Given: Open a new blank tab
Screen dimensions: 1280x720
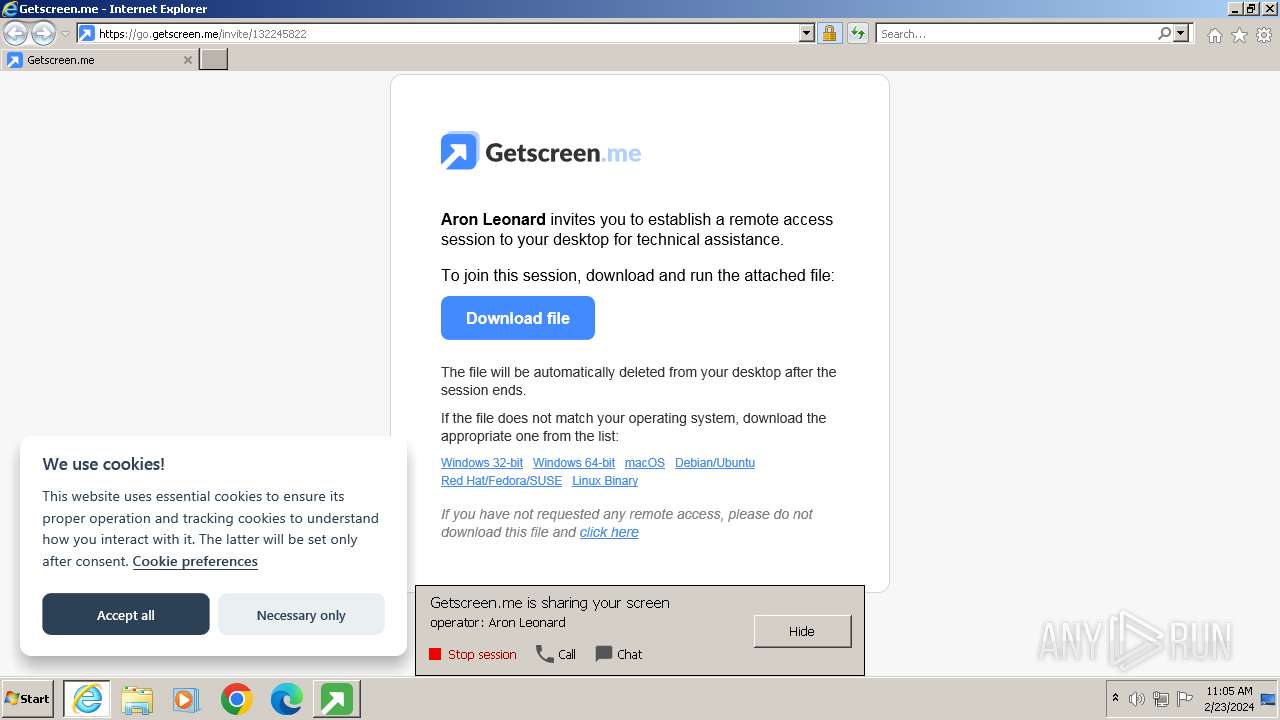Looking at the screenshot, I should pyautogui.click(x=214, y=60).
